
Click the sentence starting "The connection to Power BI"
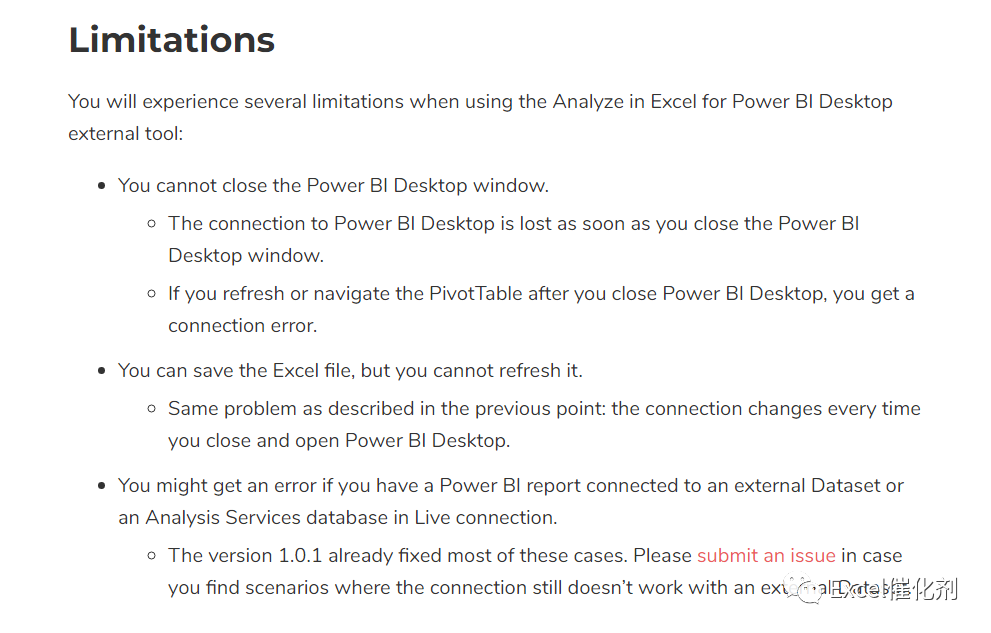pyautogui.click(x=513, y=239)
